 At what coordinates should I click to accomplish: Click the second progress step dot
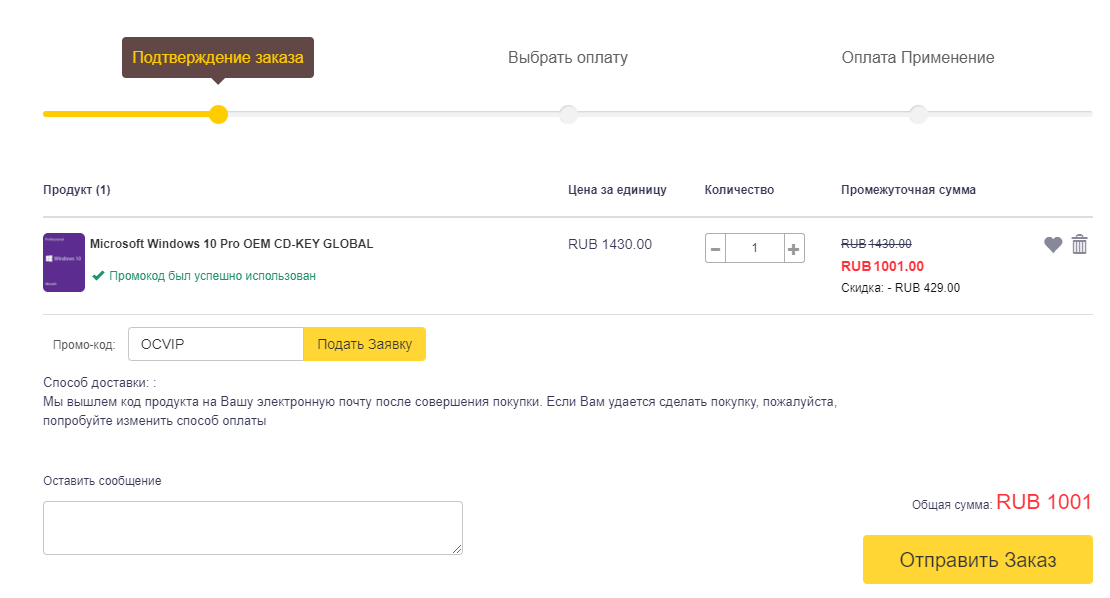pyautogui.click(x=568, y=114)
